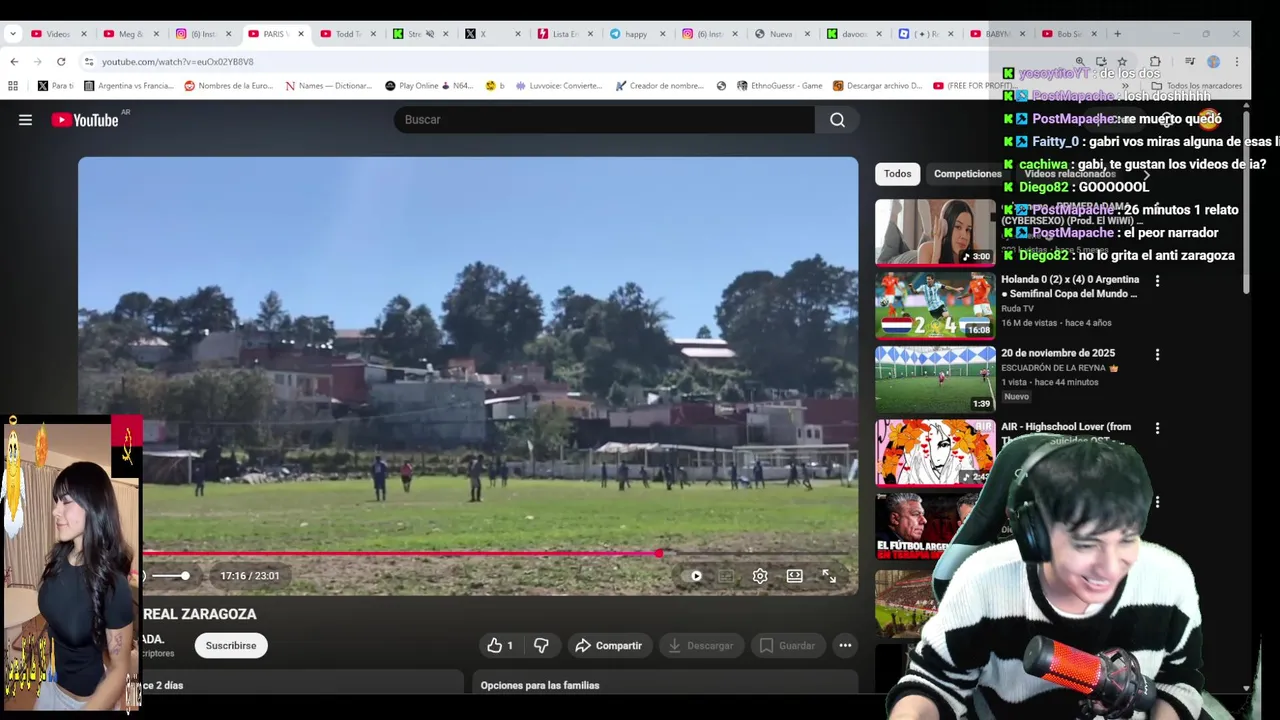Viewport: 1280px width, 720px height.
Task: Click the Descargar download button
Action: pyautogui.click(x=700, y=646)
